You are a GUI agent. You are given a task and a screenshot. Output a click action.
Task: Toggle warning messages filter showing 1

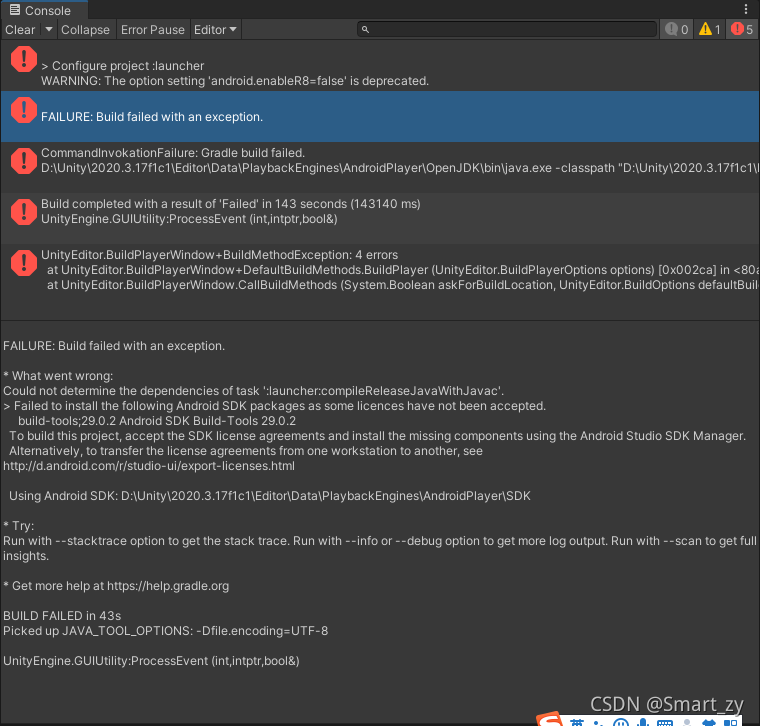point(710,30)
